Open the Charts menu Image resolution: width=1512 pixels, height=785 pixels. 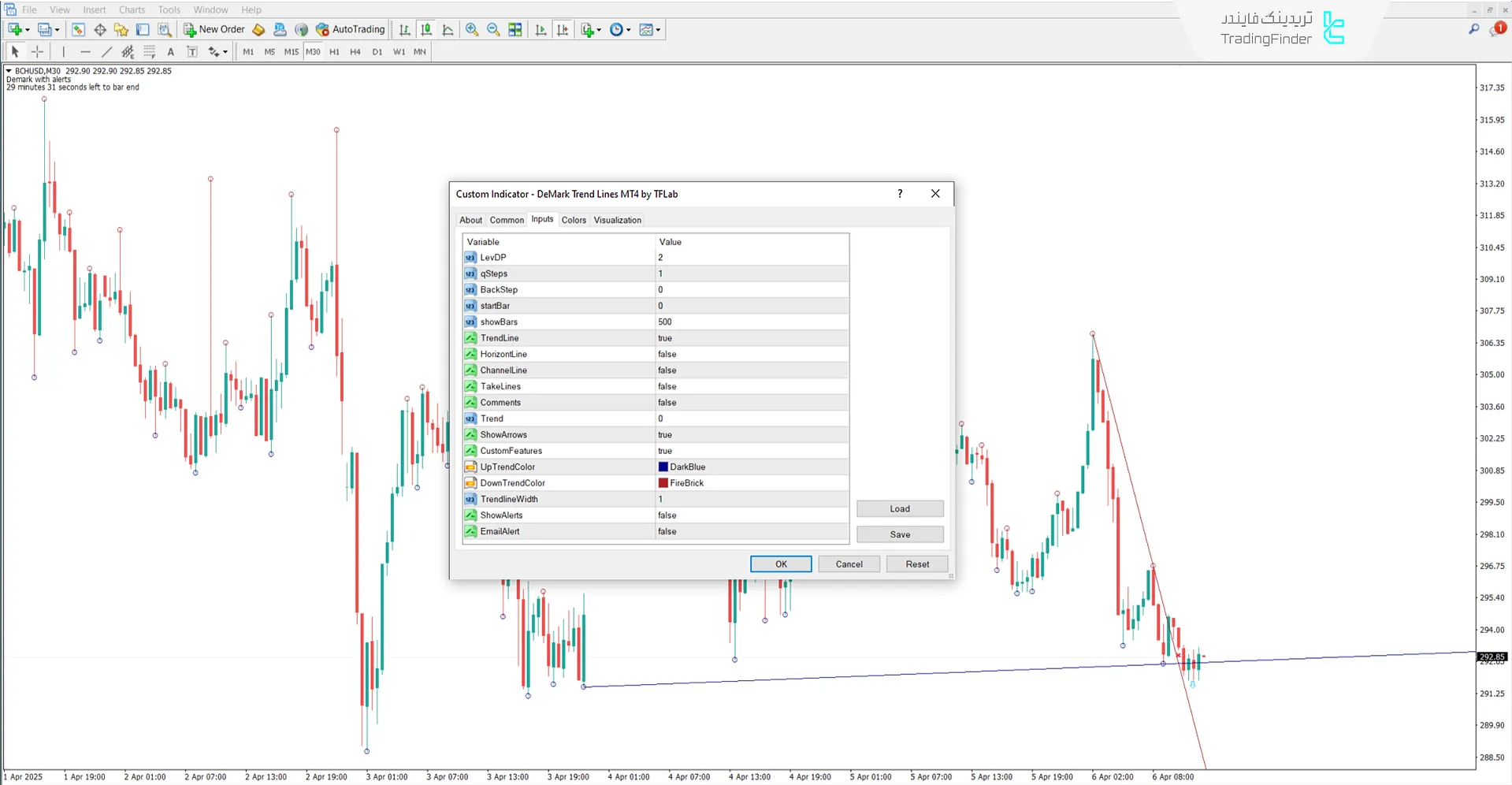(x=131, y=9)
